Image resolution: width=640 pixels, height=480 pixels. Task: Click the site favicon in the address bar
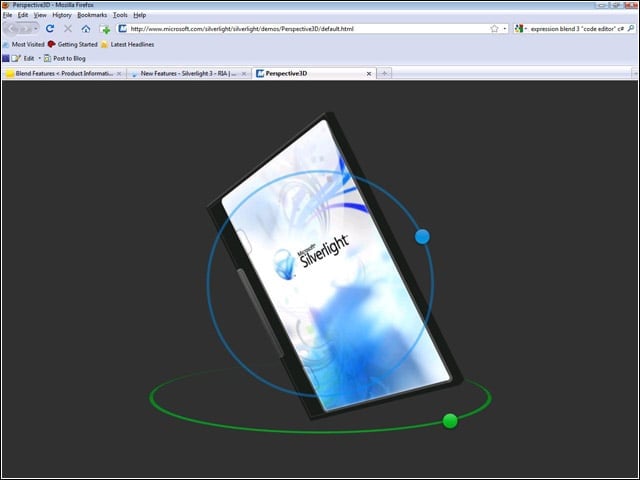pos(122,29)
